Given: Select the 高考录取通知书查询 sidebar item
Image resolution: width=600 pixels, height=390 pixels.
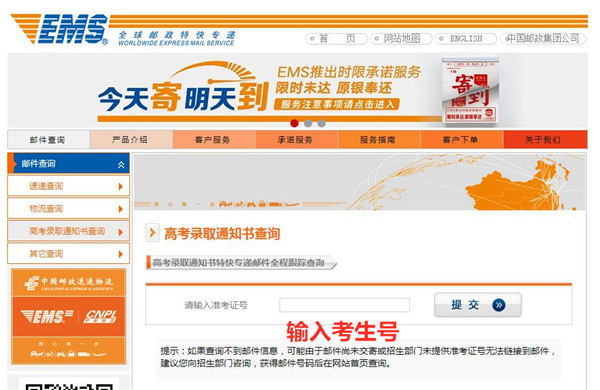Looking at the screenshot, I should [x=67, y=231].
